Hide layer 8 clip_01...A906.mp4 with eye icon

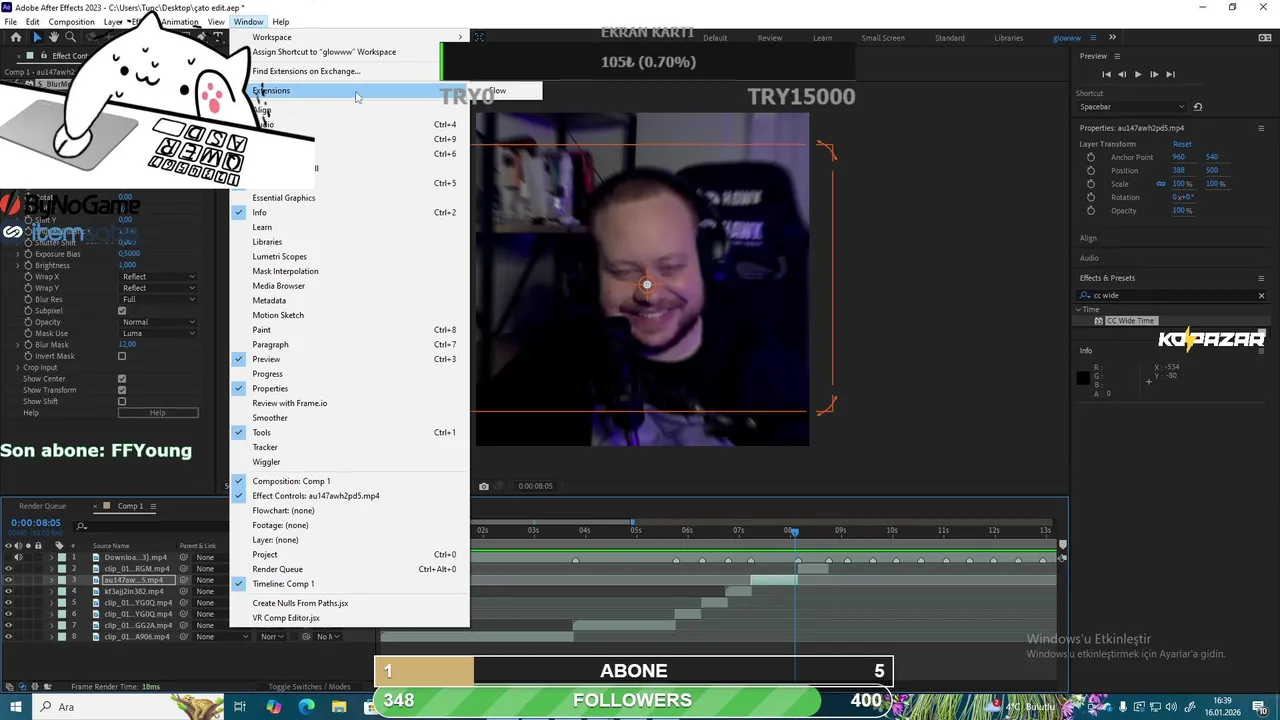(9, 637)
